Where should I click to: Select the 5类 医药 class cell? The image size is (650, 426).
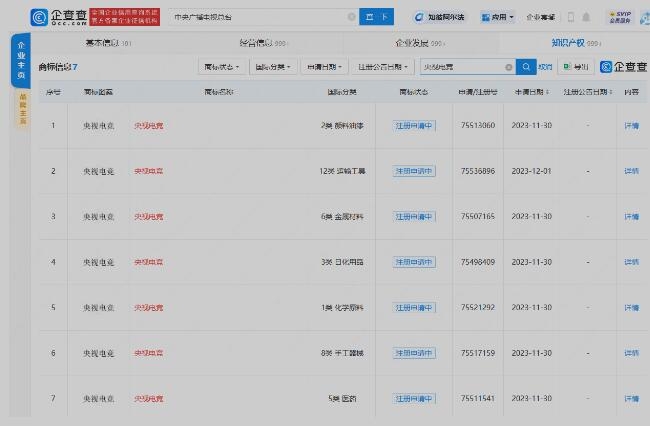click(342, 399)
